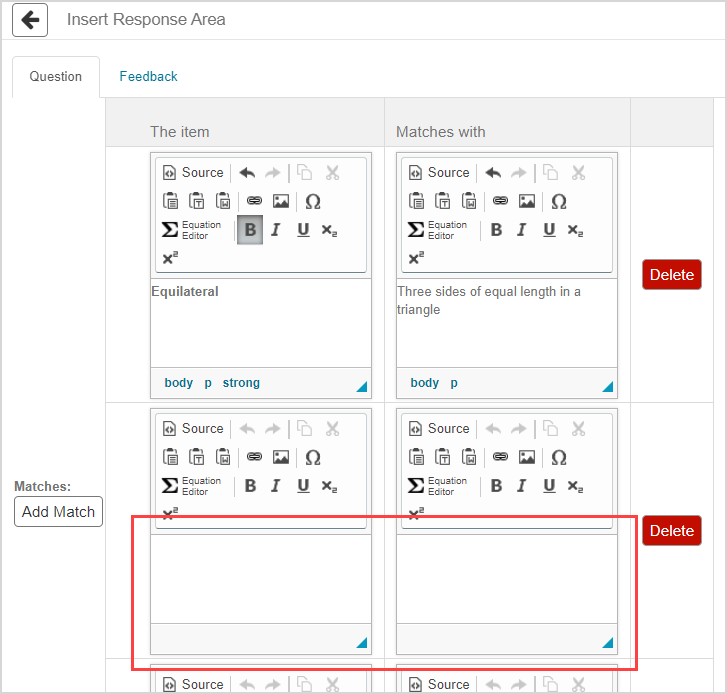Toggle Italic in first row 'Matches with' editor
Viewport: 727px width, 694px height.
(521, 230)
